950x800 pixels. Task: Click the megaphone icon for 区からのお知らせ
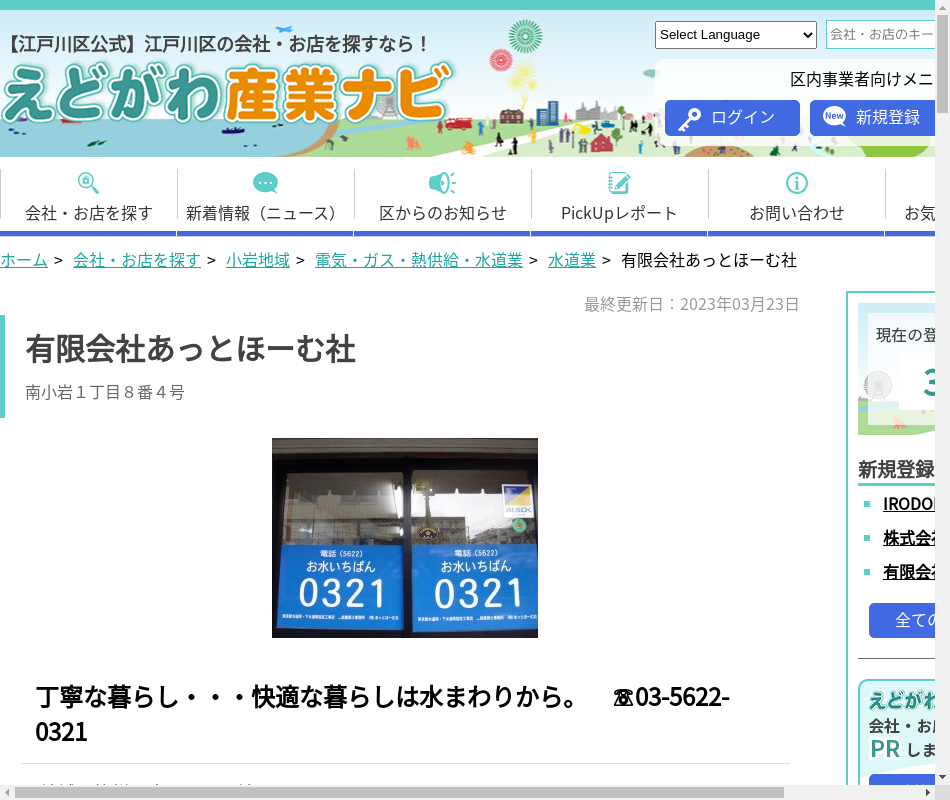point(442,183)
